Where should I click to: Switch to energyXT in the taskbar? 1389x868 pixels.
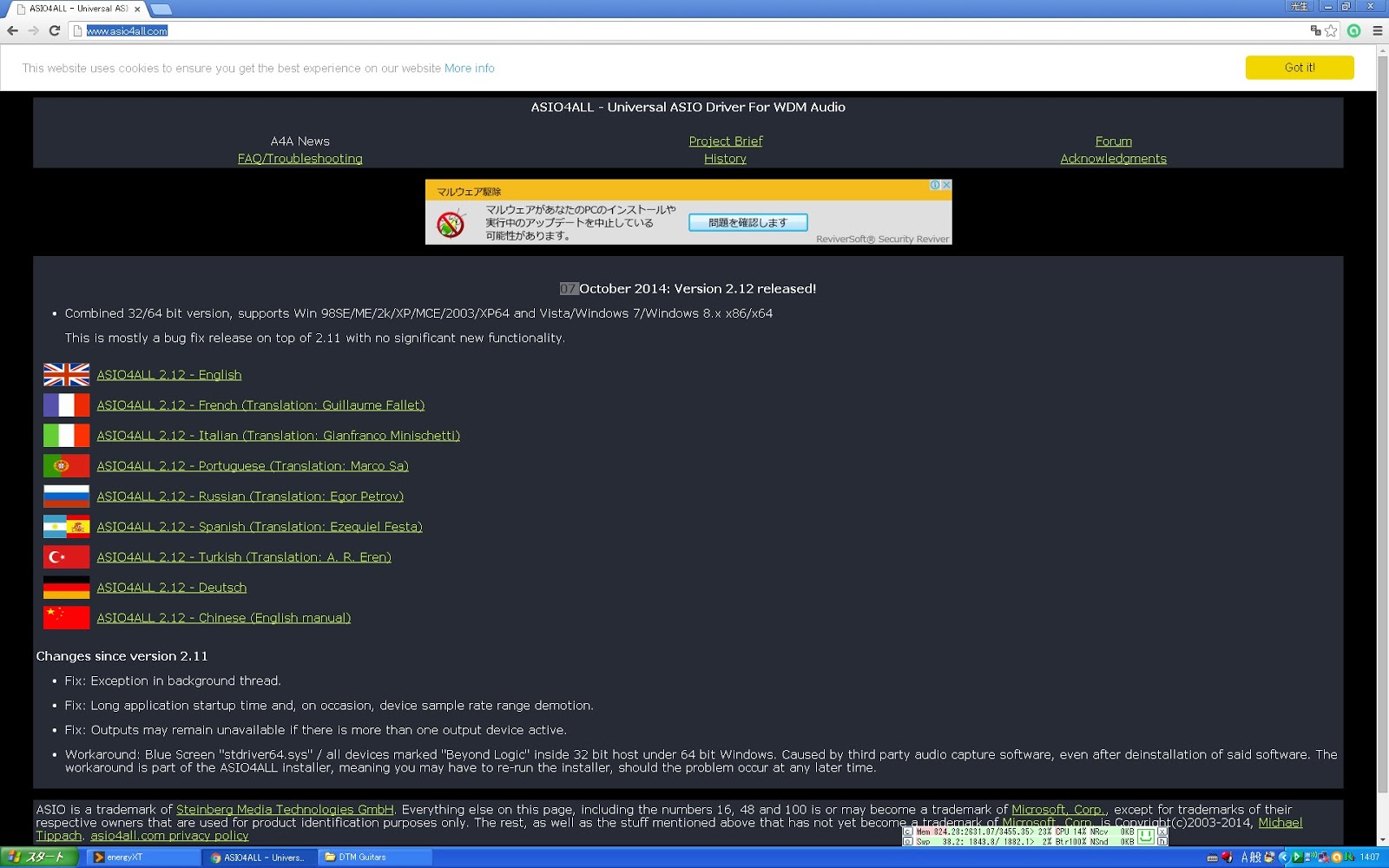[x=143, y=857]
